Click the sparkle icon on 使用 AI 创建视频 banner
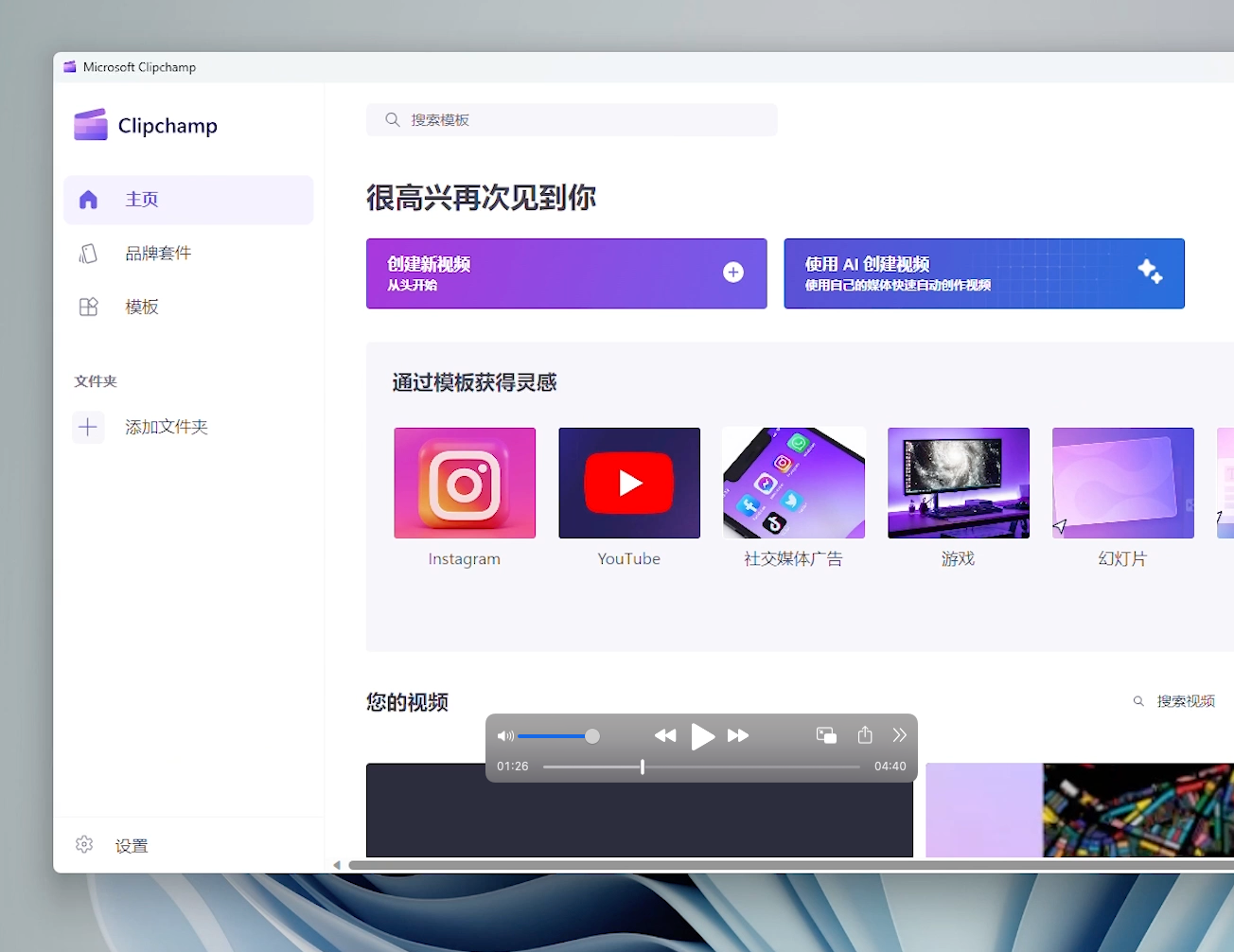 coord(1150,272)
